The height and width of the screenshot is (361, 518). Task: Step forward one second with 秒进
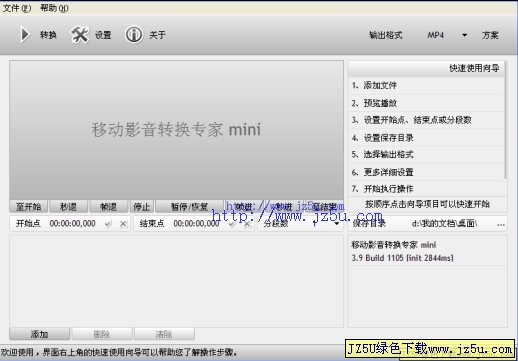coord(284,207)
